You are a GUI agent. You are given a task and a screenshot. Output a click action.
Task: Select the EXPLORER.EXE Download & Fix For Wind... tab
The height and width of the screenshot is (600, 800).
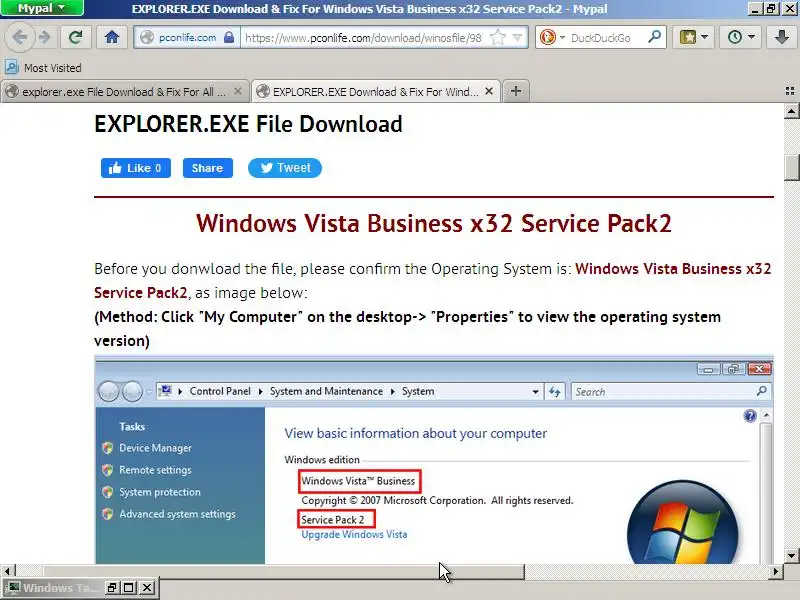tap(376, 92)
